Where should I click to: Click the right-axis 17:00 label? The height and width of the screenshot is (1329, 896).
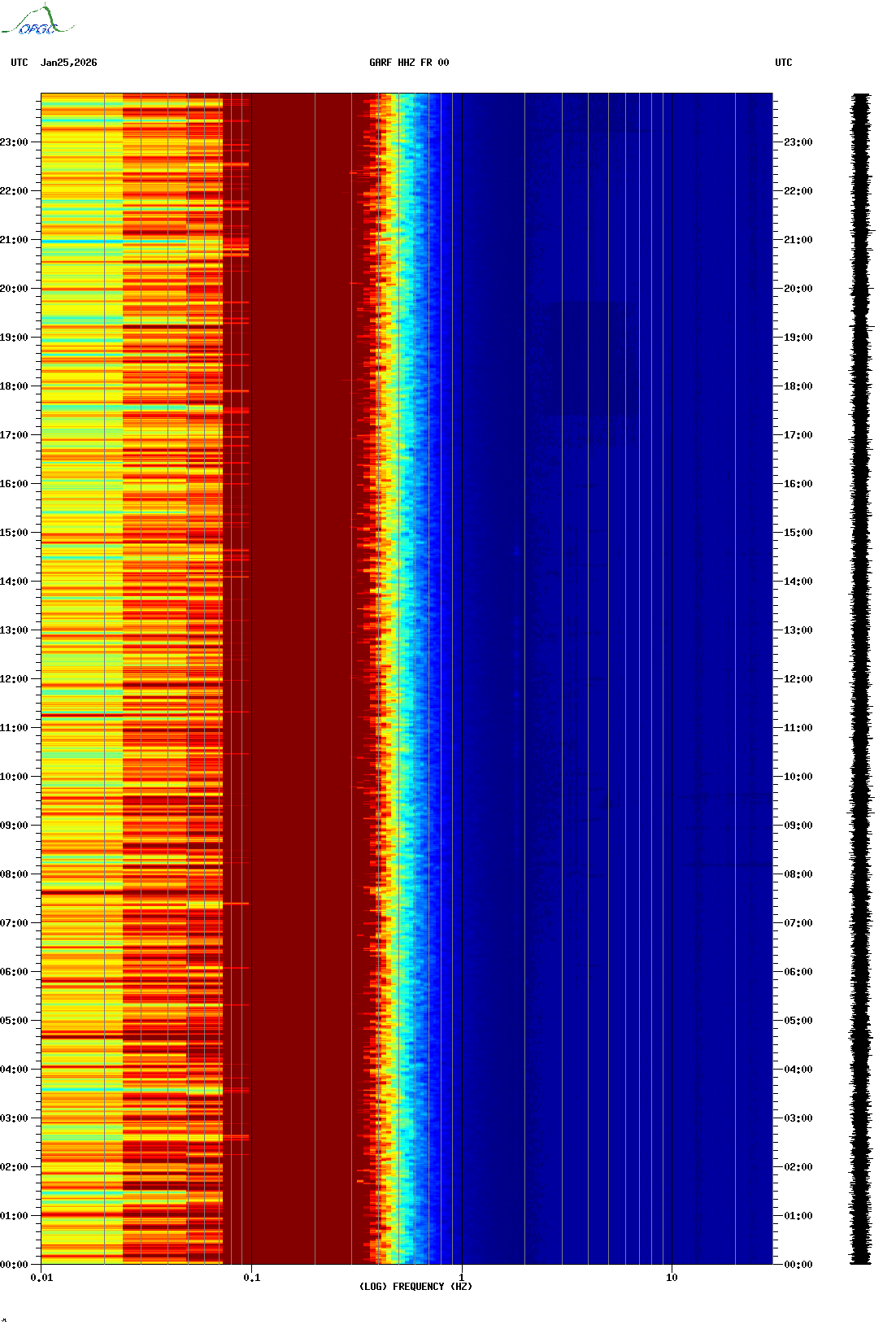(x=798, y=435)
